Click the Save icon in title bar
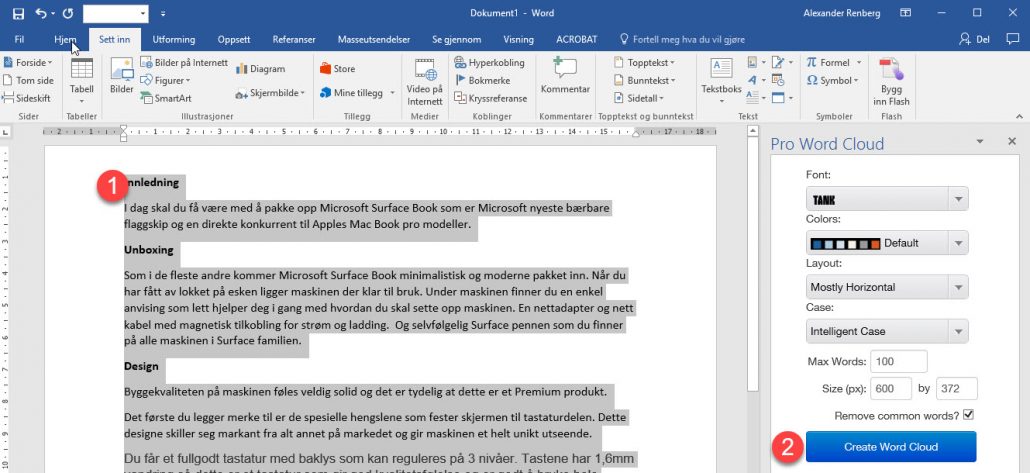This screenshot has height=473, width=1030. click(x=19, y=14)
